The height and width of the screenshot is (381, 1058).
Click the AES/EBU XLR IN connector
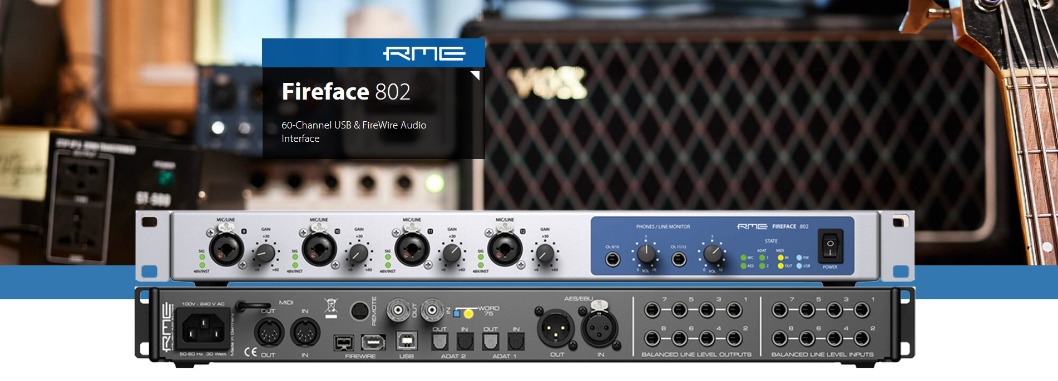tap(599, 328)
